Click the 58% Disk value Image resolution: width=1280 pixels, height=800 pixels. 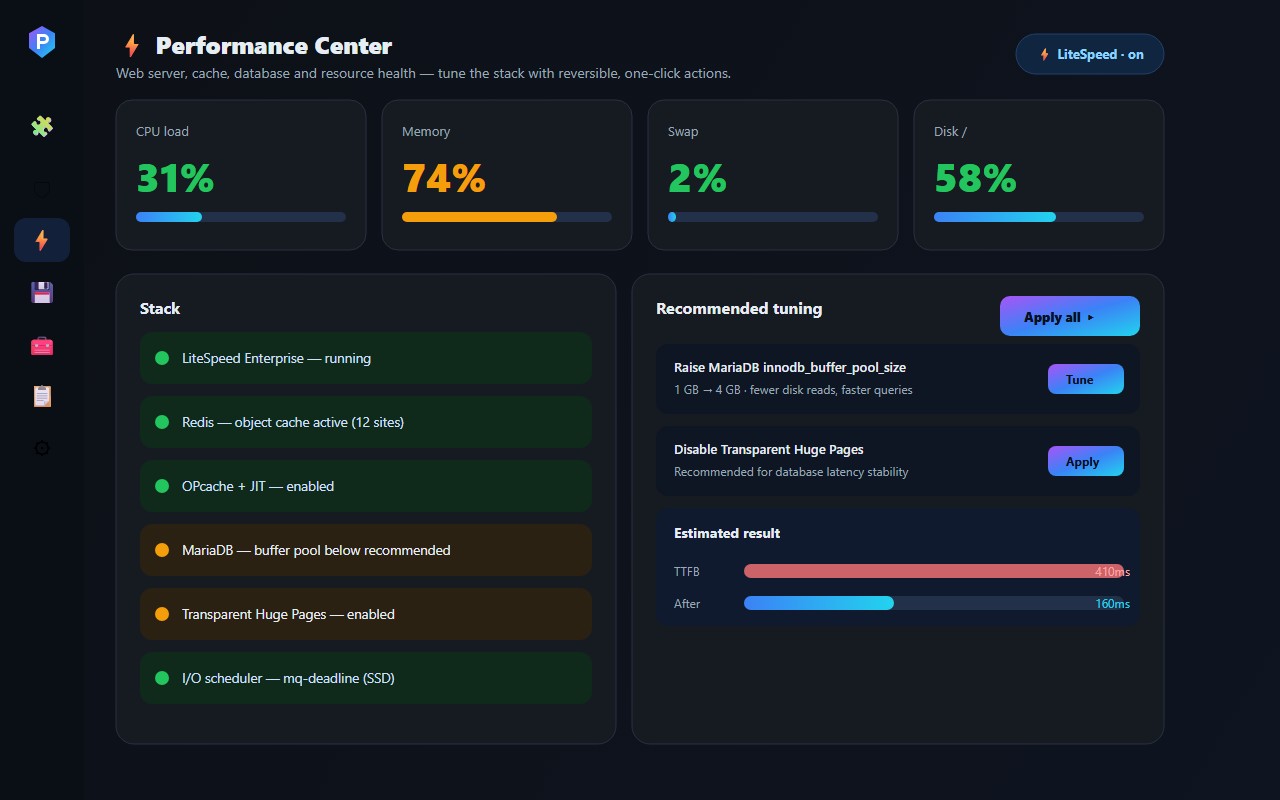pyautogui.click(x=975, y=179)
